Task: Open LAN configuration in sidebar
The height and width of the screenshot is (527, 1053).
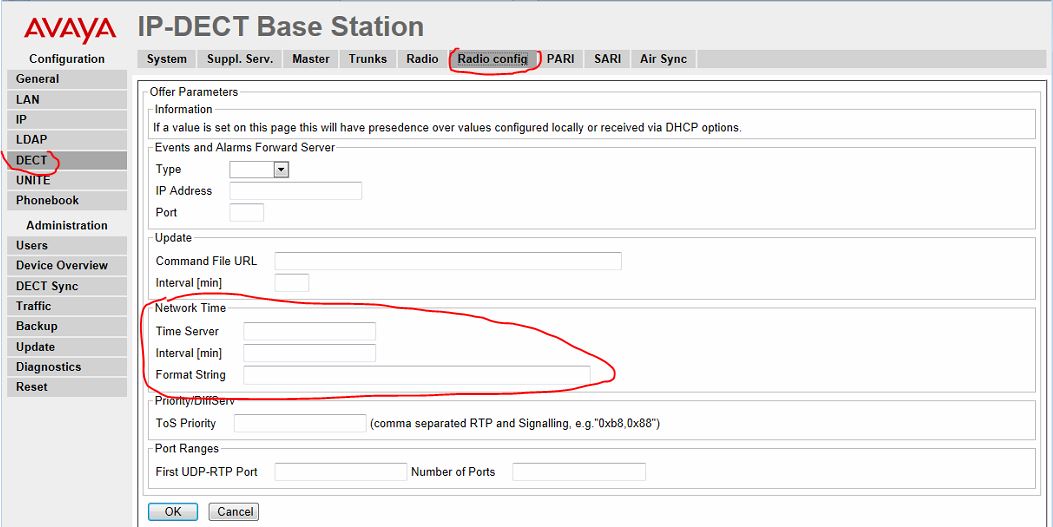Action: [x=66, y=99]
